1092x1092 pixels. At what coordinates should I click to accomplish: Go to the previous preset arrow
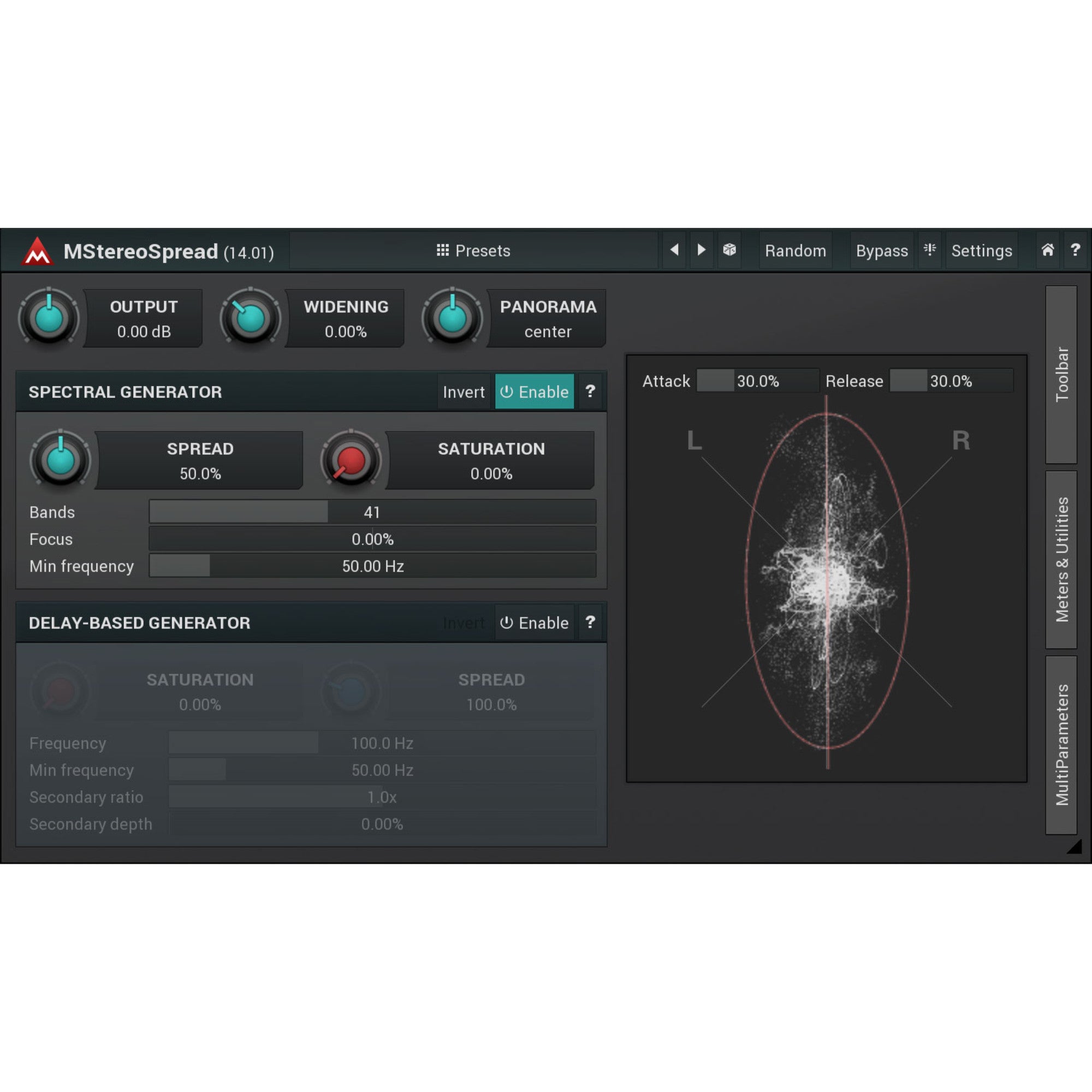674,250
